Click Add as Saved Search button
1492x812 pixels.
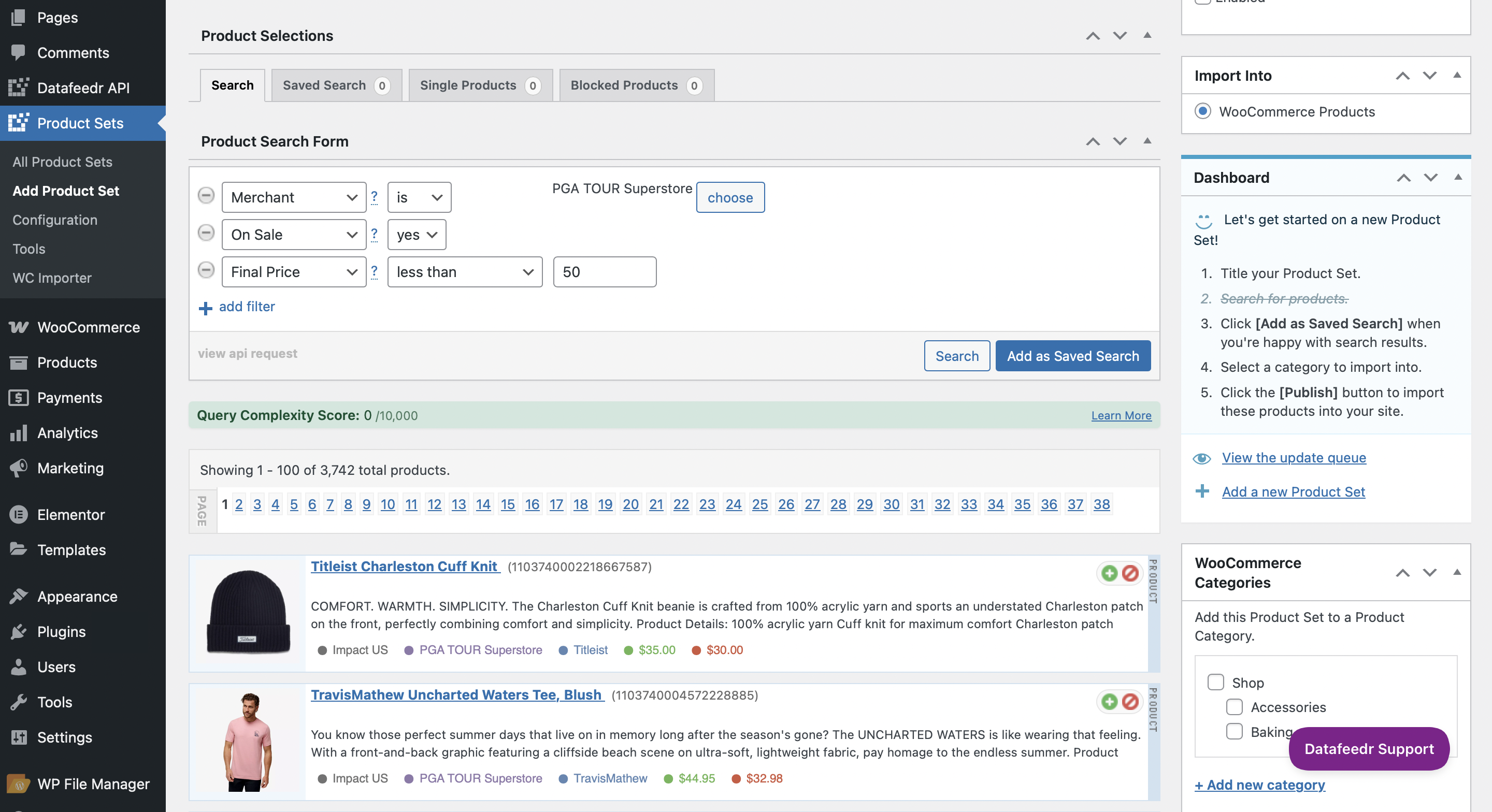coord(1073,356)
